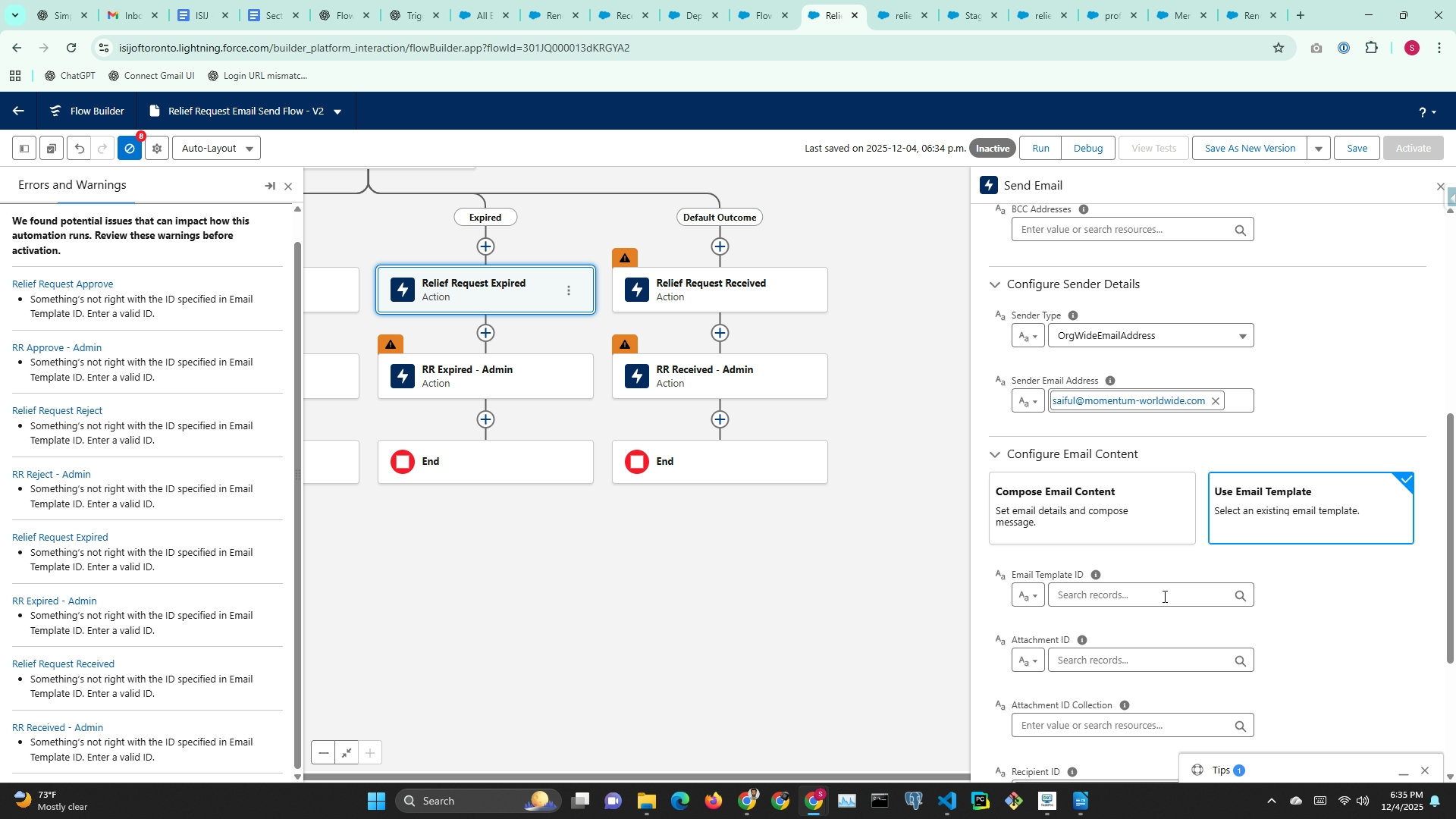Click add element plus below Expired
This screenshot has width=1456, height=819.
coord(485,246)
